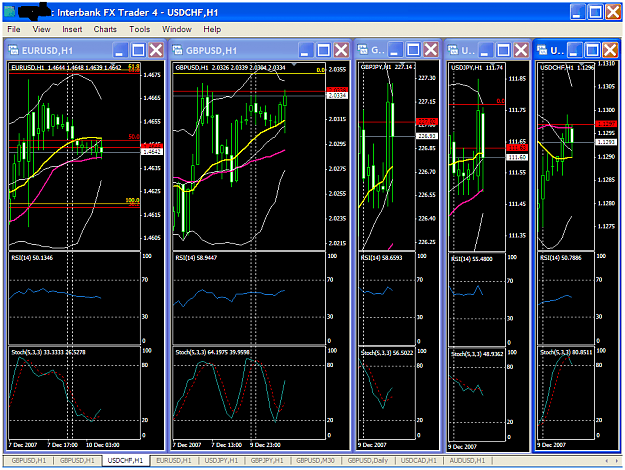
Task: Switch to the AUDUSD,H1 bottom tab
Action: click(x=468, y=460)
